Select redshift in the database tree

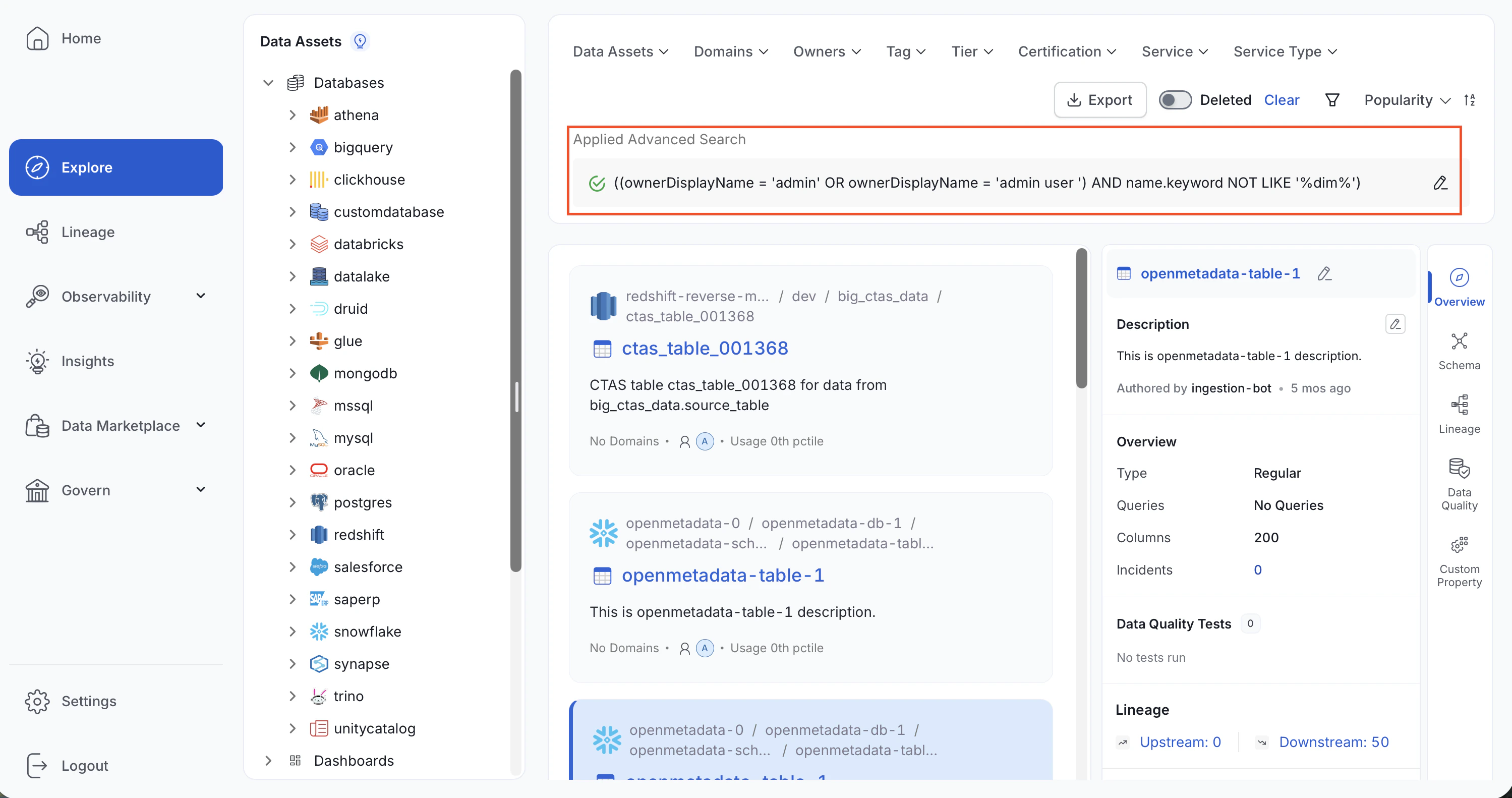pyautogui.click(x=359, y=535)
